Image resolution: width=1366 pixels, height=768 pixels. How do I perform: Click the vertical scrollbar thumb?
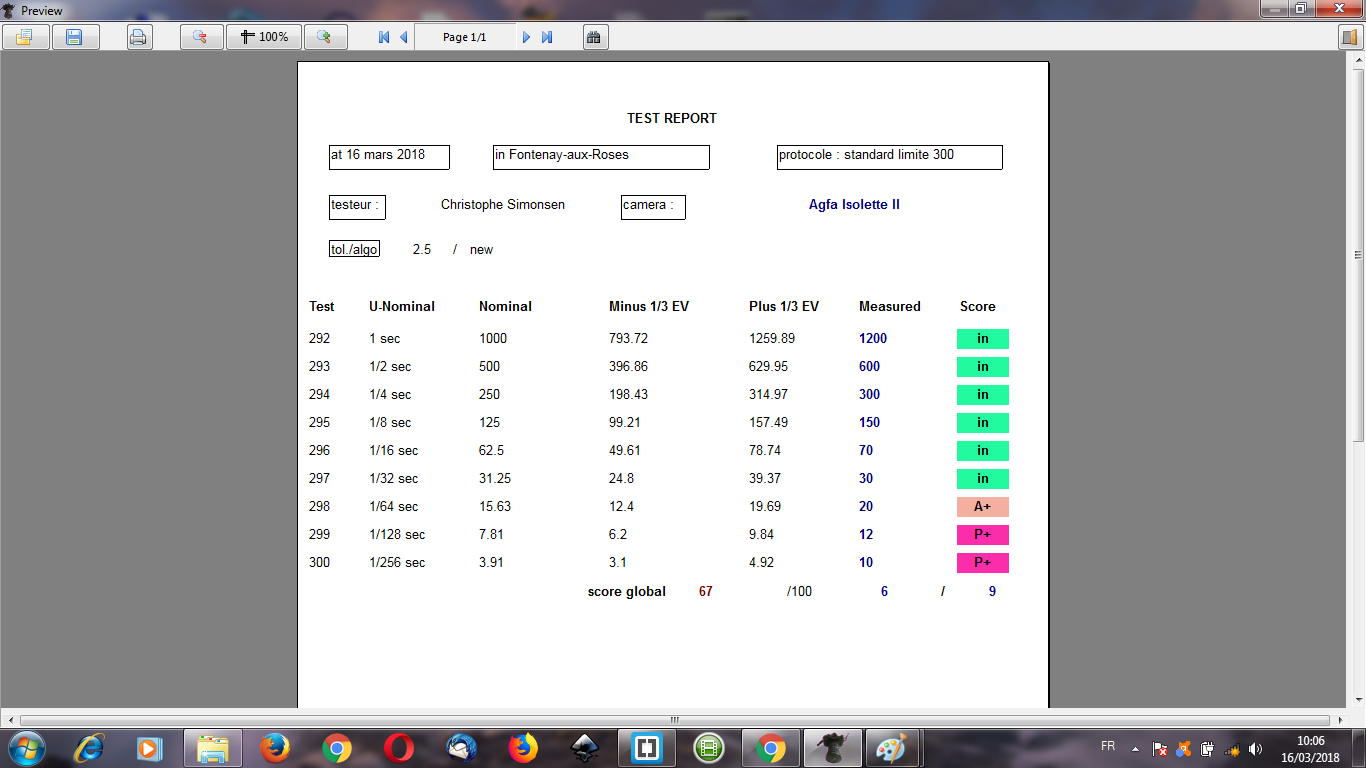click(x=1358, y=255)
